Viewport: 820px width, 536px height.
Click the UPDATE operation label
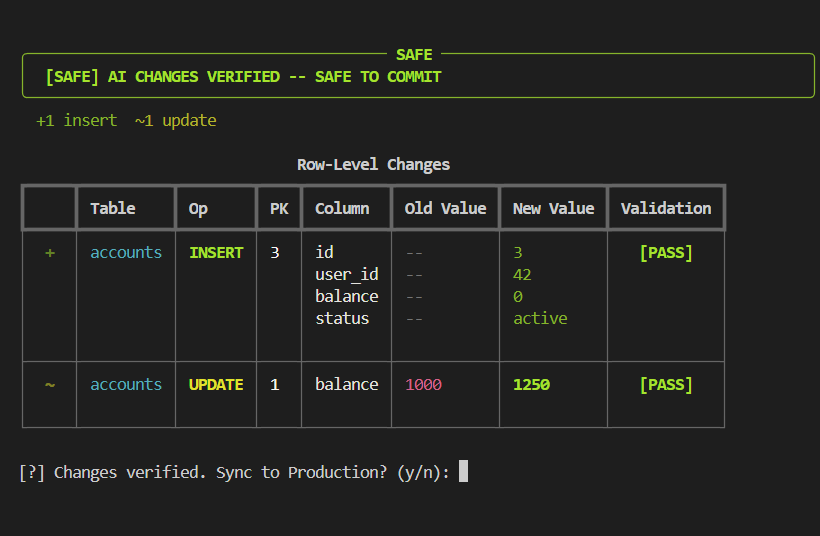coord(216,384)
